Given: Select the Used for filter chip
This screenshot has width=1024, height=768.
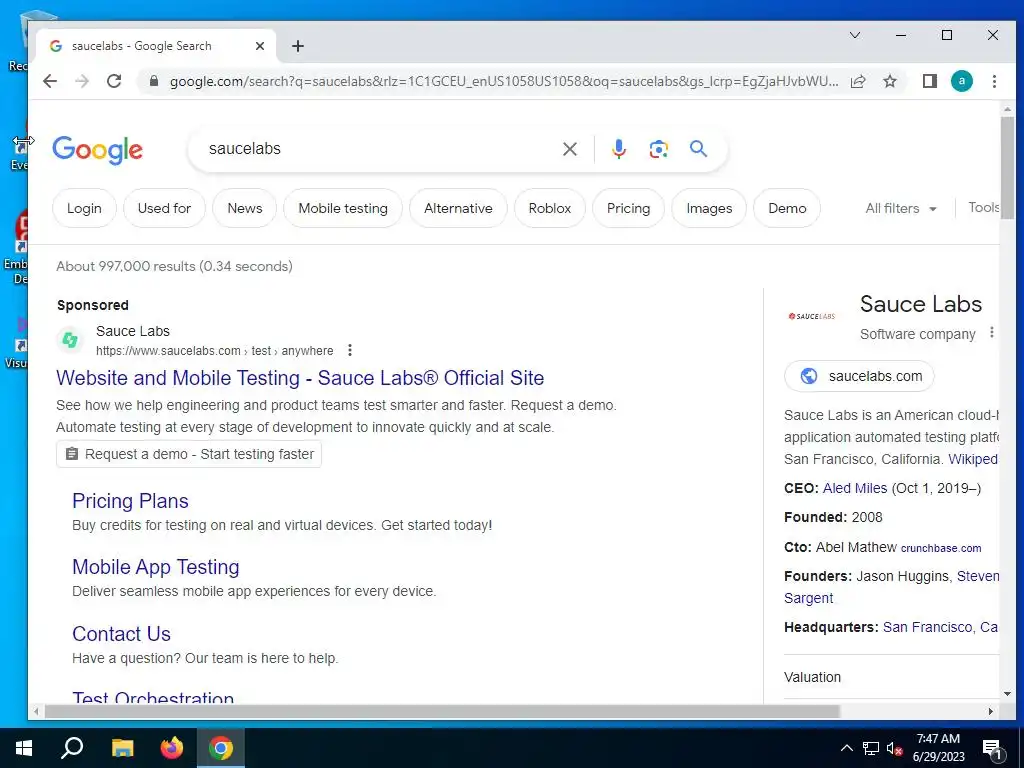Looking at the screenshot, I should click(164, 208).
